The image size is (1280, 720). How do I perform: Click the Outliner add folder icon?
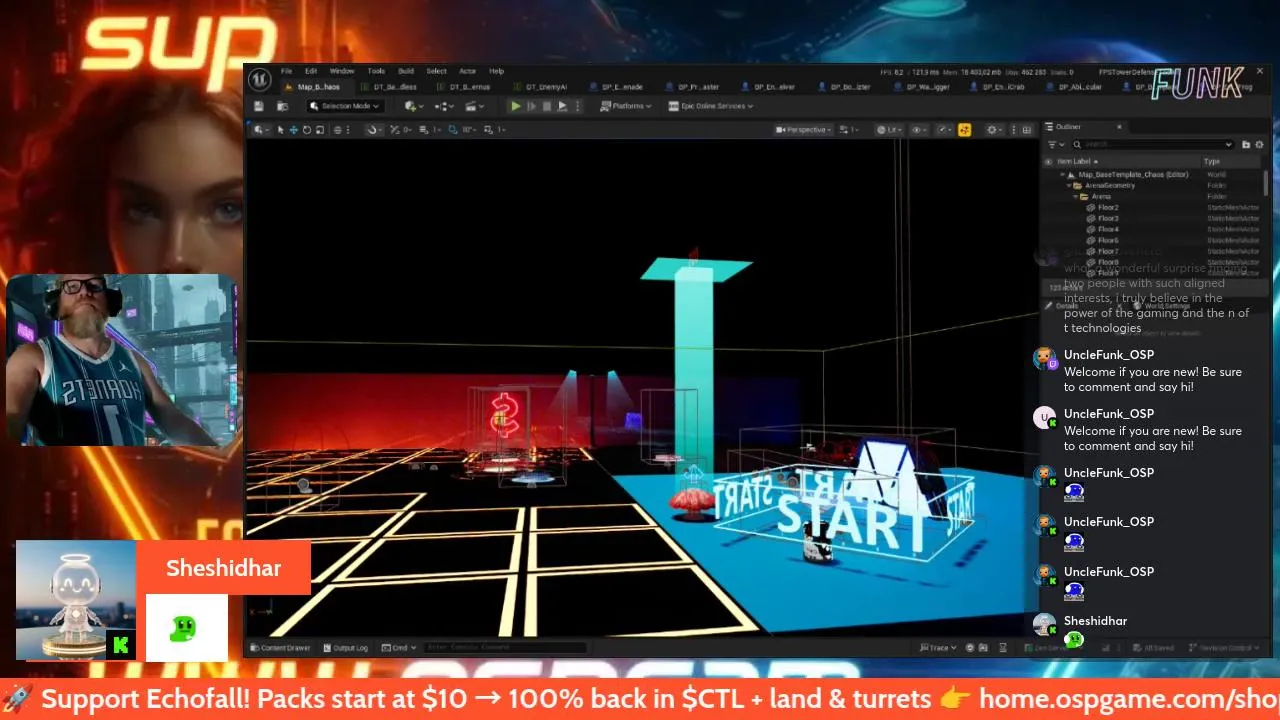coord(1246,145)
